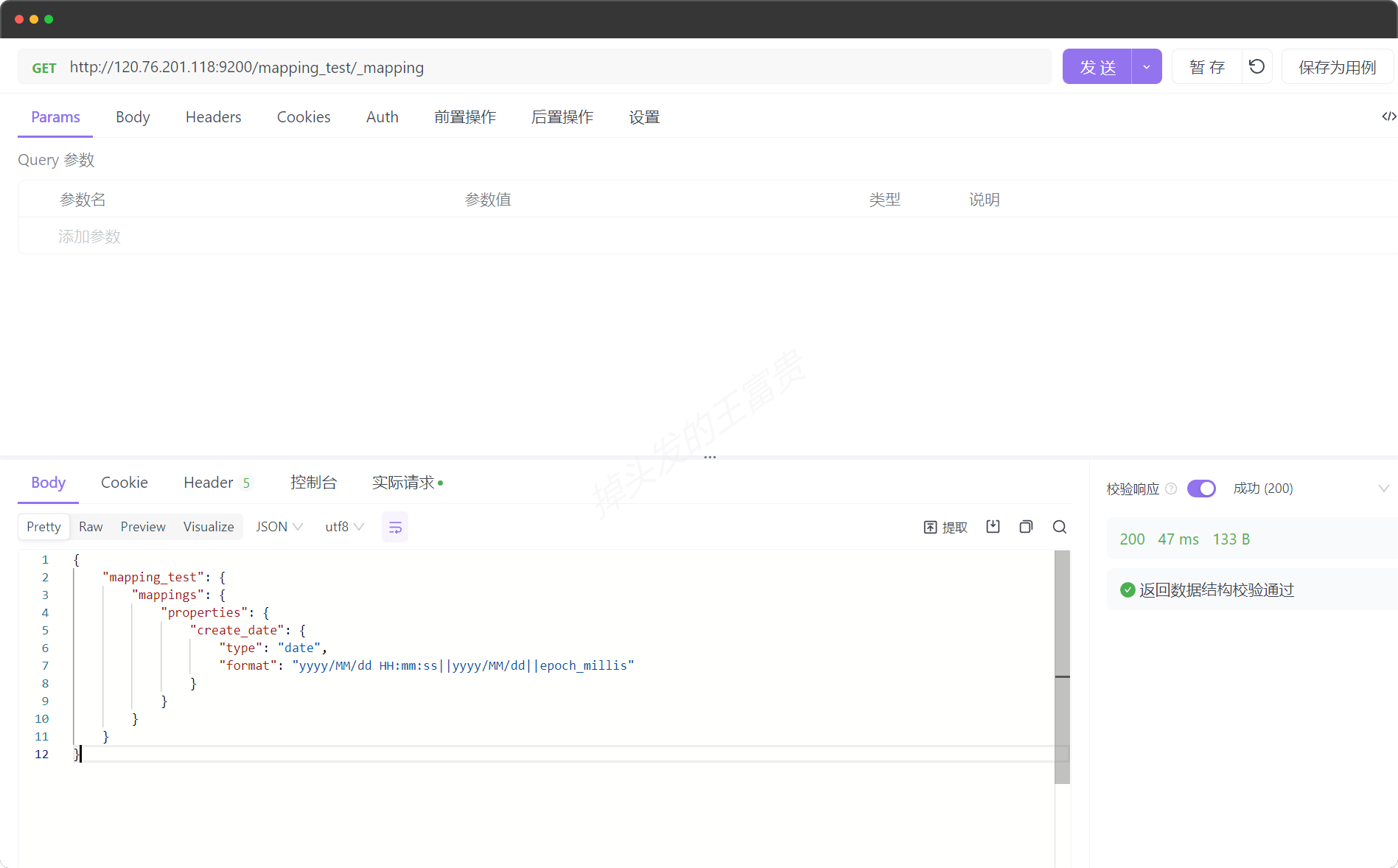The width and height of the screenshot is (1398, 868).
Task: Select the Raw view mode
Action: pos(91,527)
